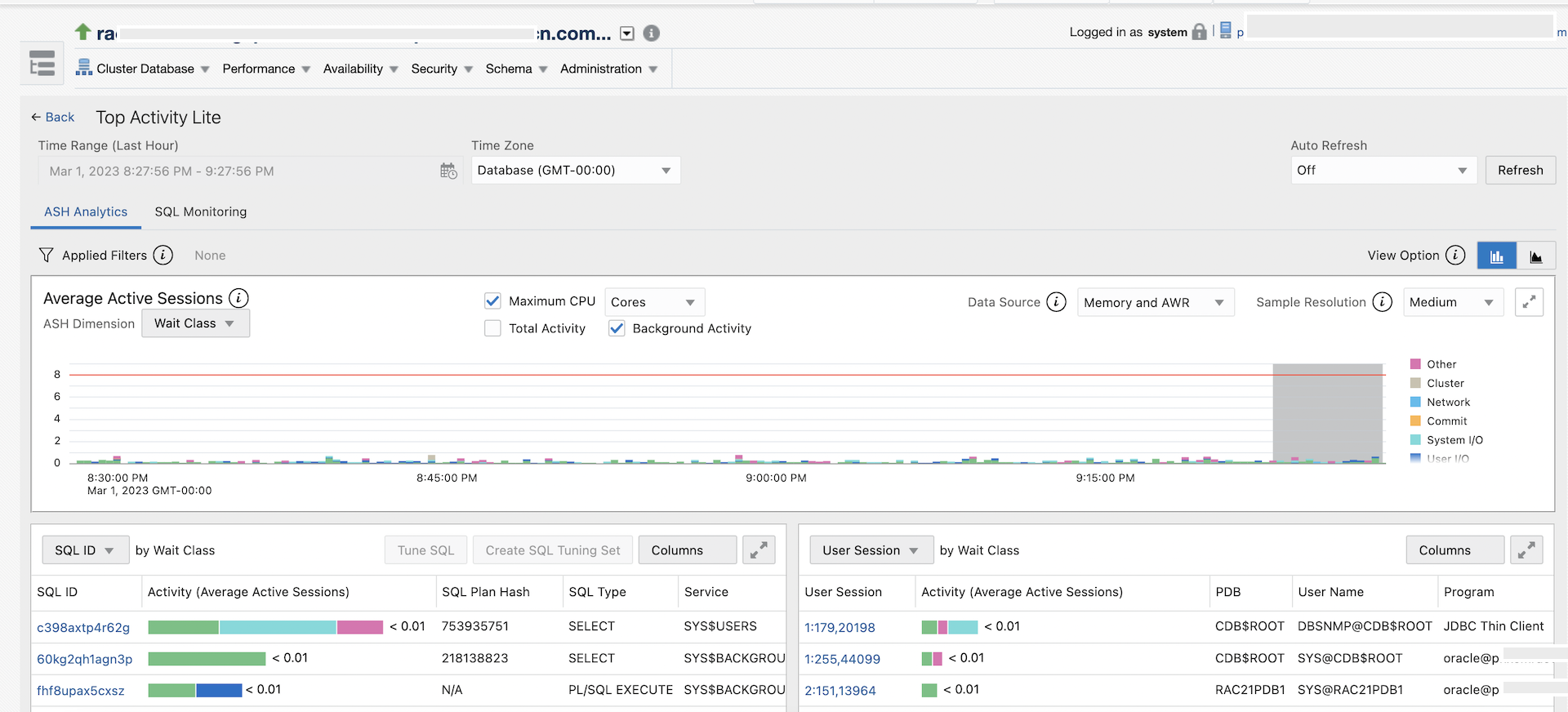Maximize the SQL ID table panel
Viewport: 1568px width, 712px height.
pyautogui.click(x=758, y=550)
